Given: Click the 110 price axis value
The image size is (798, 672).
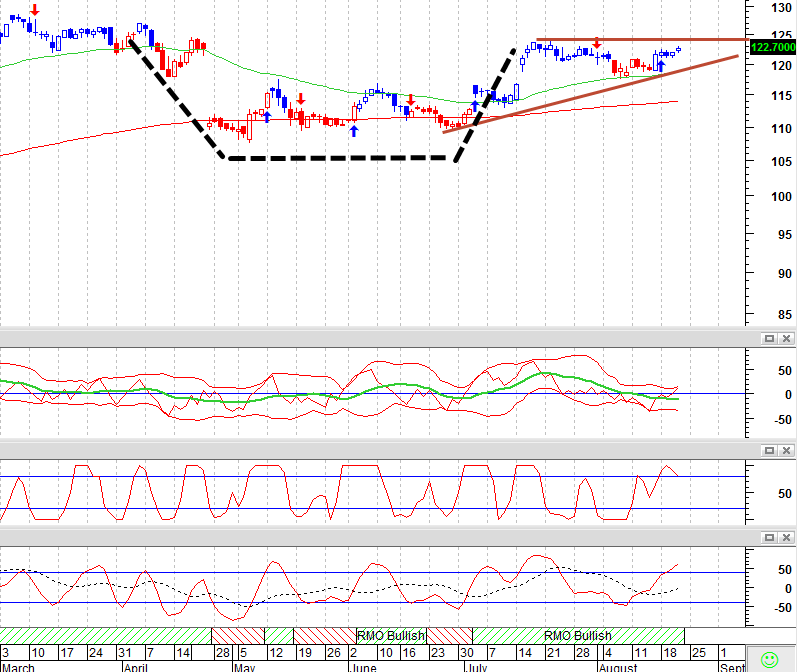Looking at the screenshot, I should pos(781,129).
